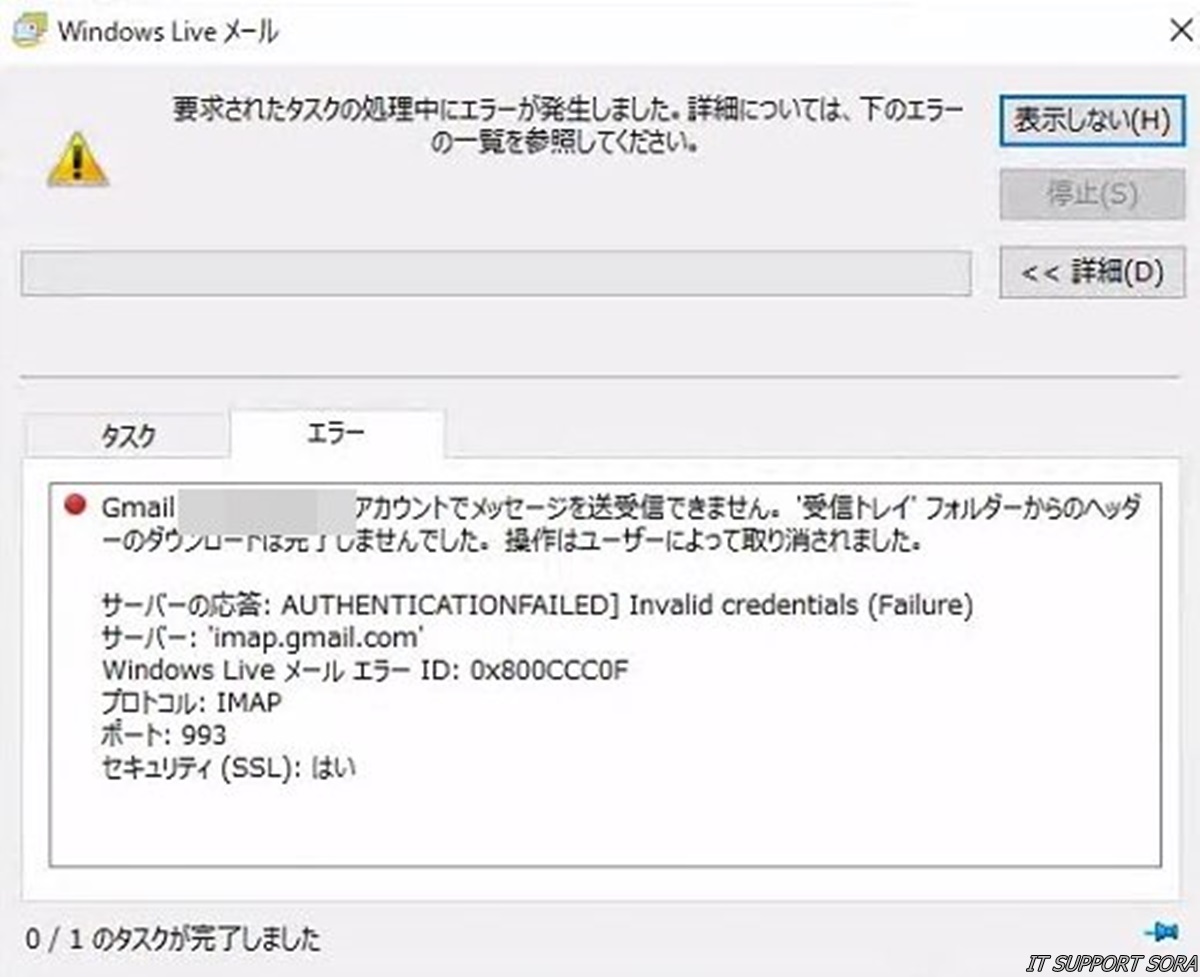This screenshot has height=977, width=1200.
Task: Click the セキュリティ (SSL): はい line
Action: (x=229, y=768)
